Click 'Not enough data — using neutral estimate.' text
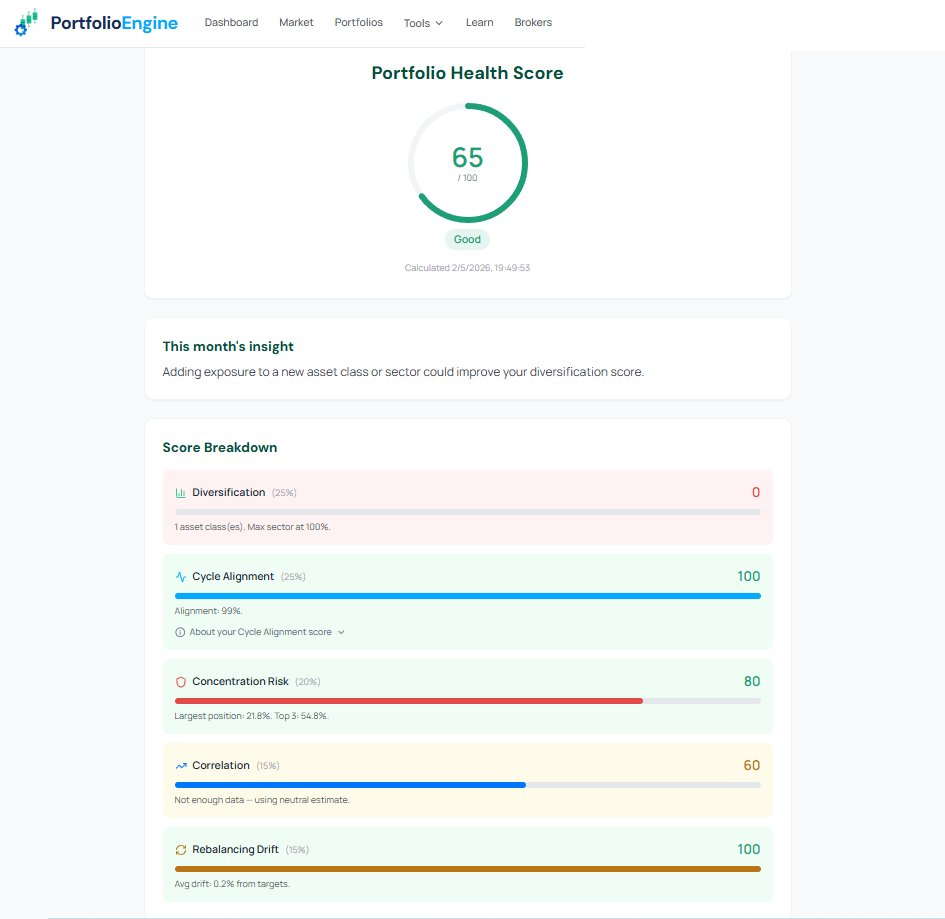 pyautogui.click(x=262, y=800)
